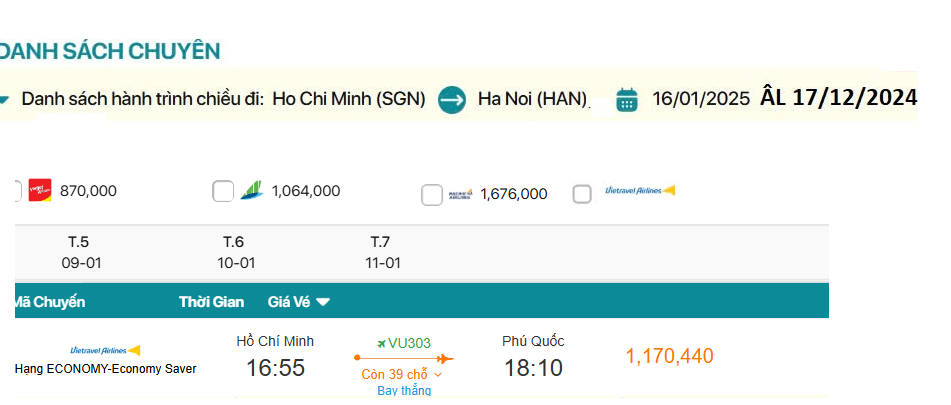The image size is (951, 405).
Task: Expand the Giá Vé sort dropdown
Action: [x=299, y=301]
